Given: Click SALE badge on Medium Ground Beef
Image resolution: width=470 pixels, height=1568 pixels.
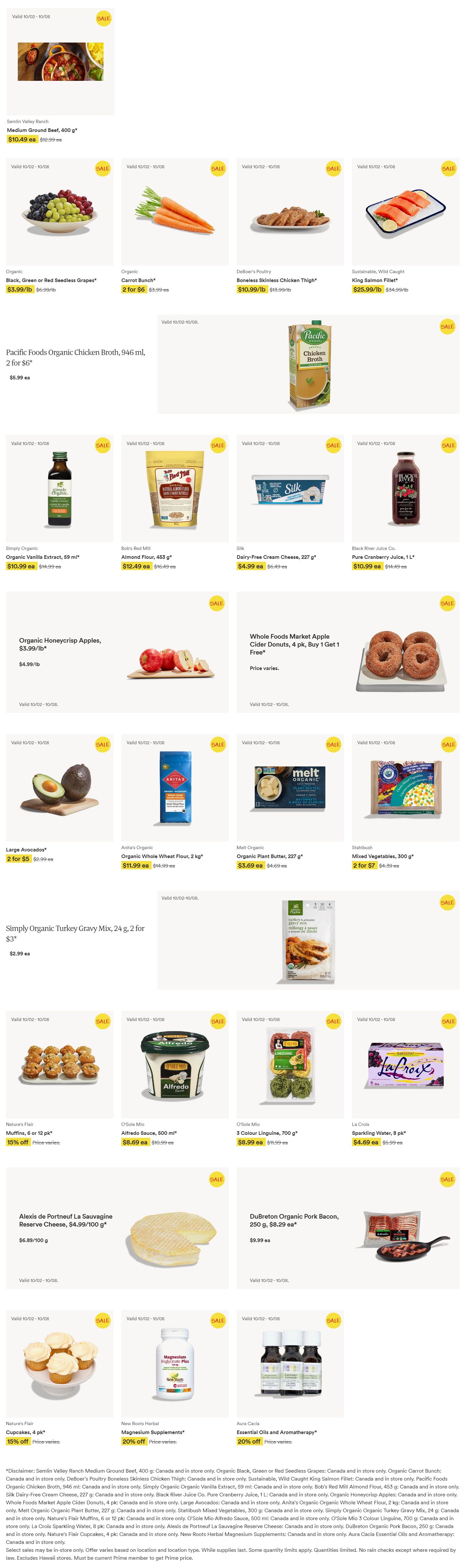Looking at the screenshot, I should (103, 18).
